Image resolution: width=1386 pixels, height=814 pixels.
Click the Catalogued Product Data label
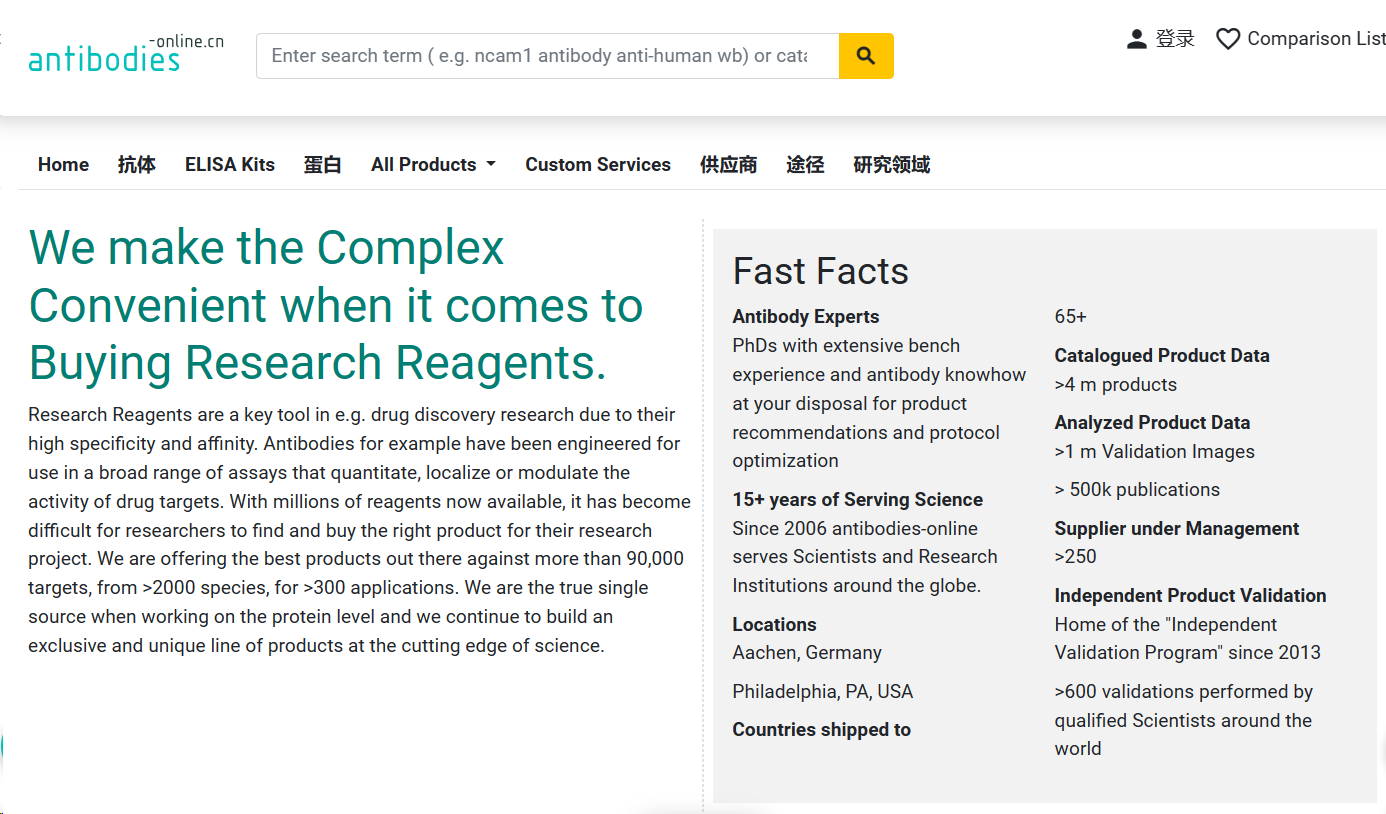[x=1162, y=356]
